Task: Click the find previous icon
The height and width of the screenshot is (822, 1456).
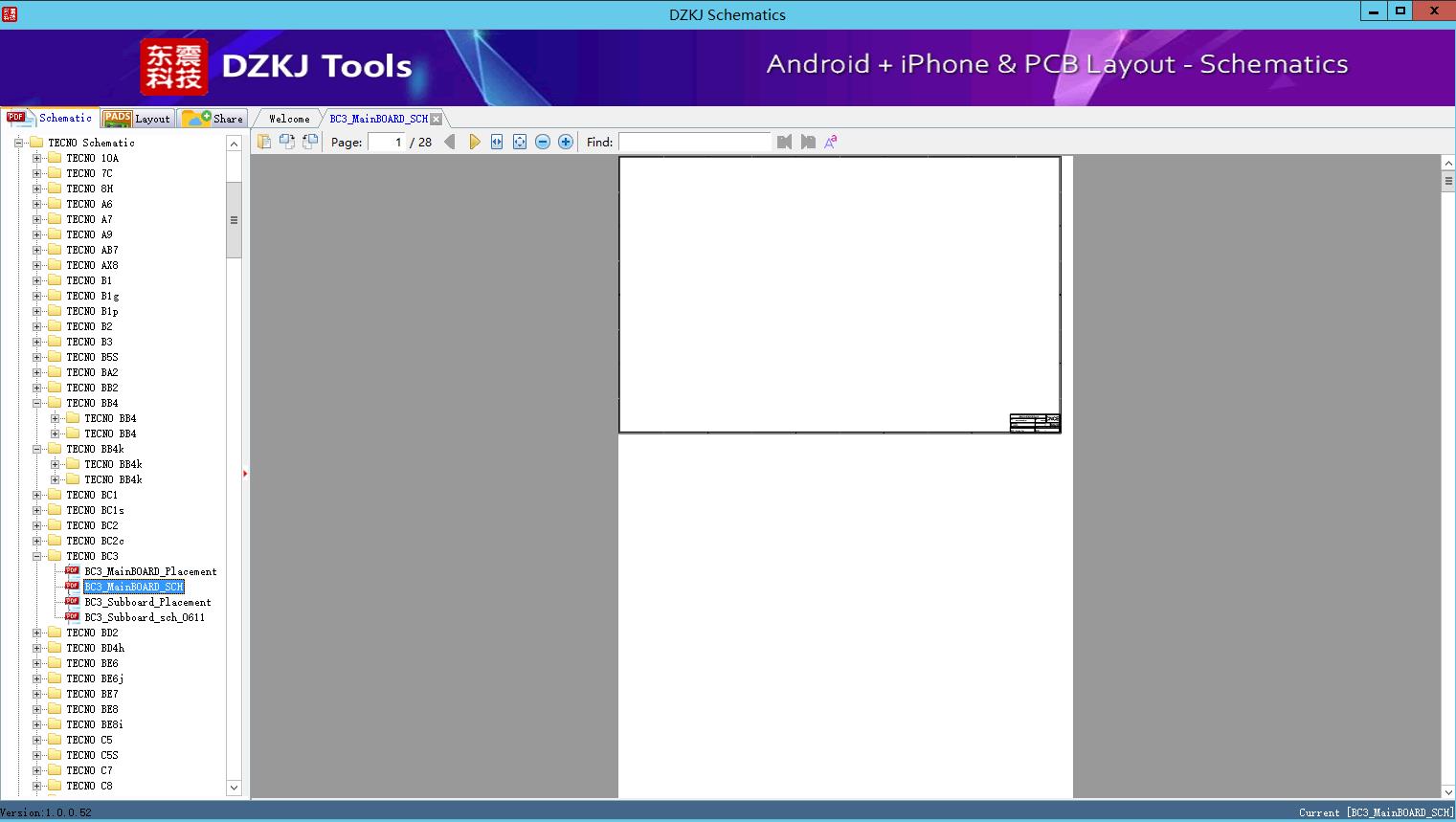Action: click(785, 142)
